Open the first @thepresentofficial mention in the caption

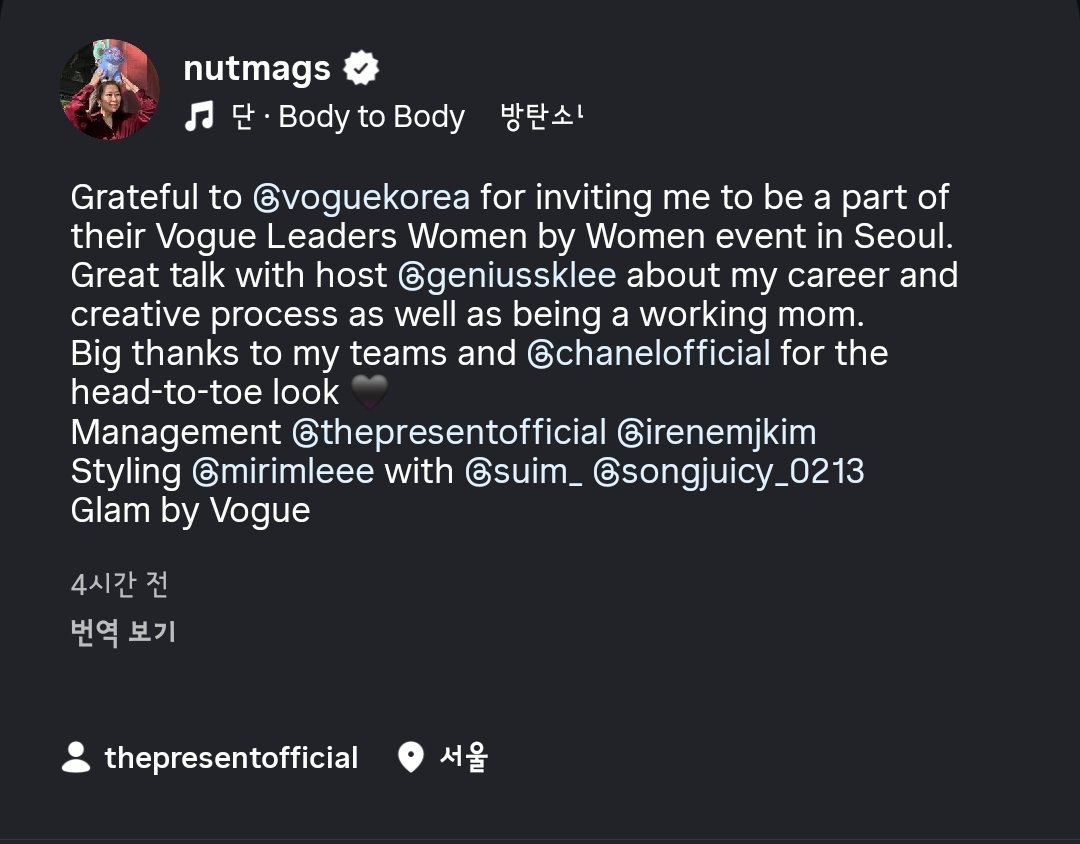(x=448, y=432)
